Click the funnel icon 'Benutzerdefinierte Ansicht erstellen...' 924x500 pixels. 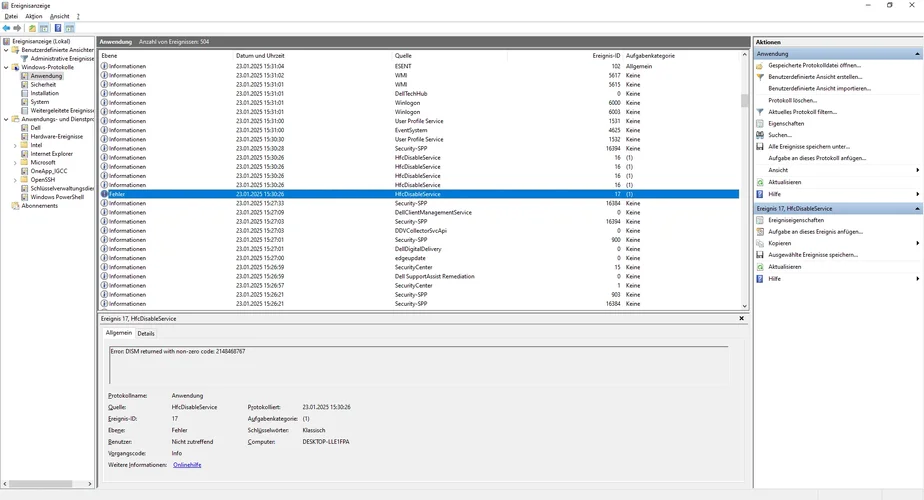tap(760, 77)
